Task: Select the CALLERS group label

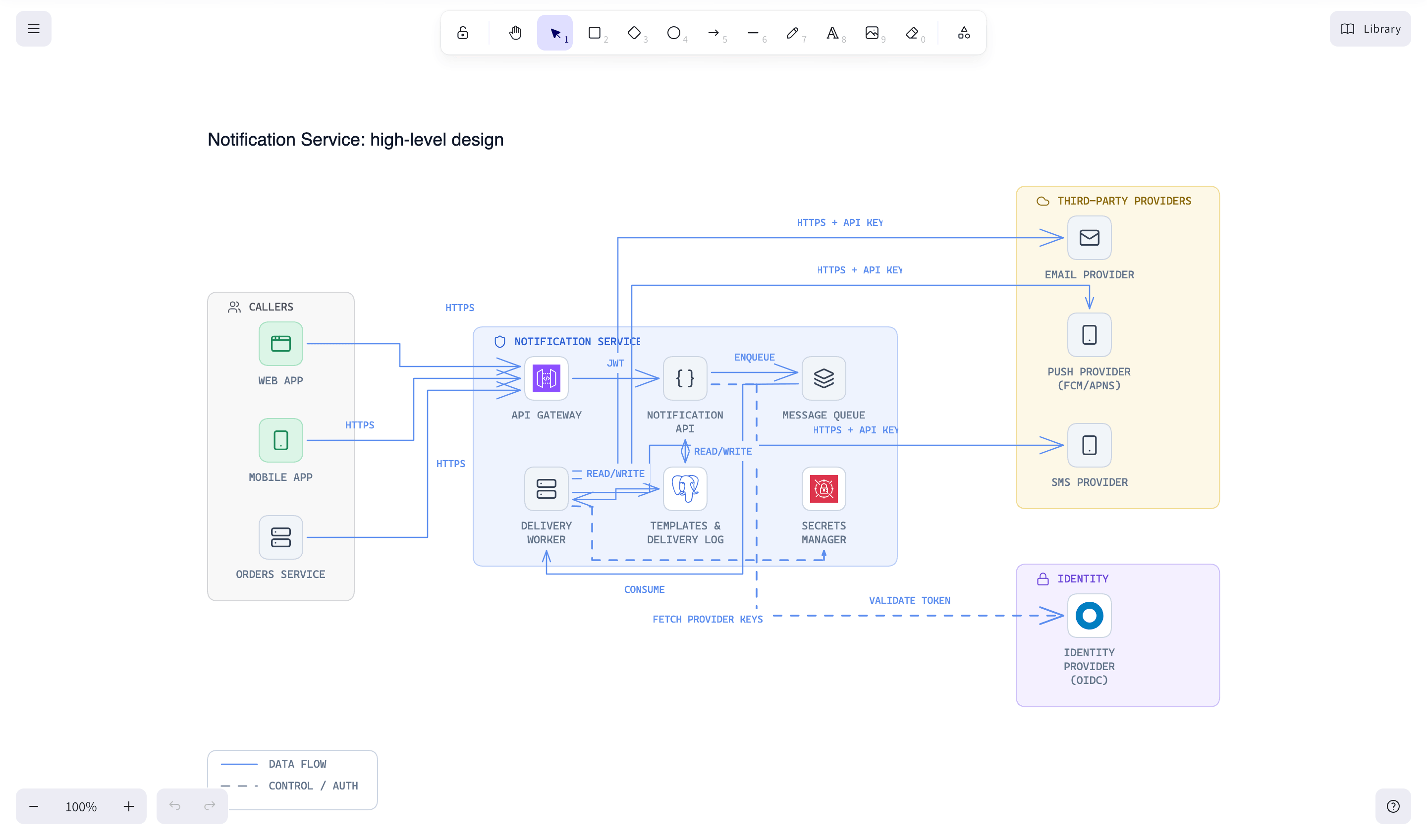Action: click(271, 307)
